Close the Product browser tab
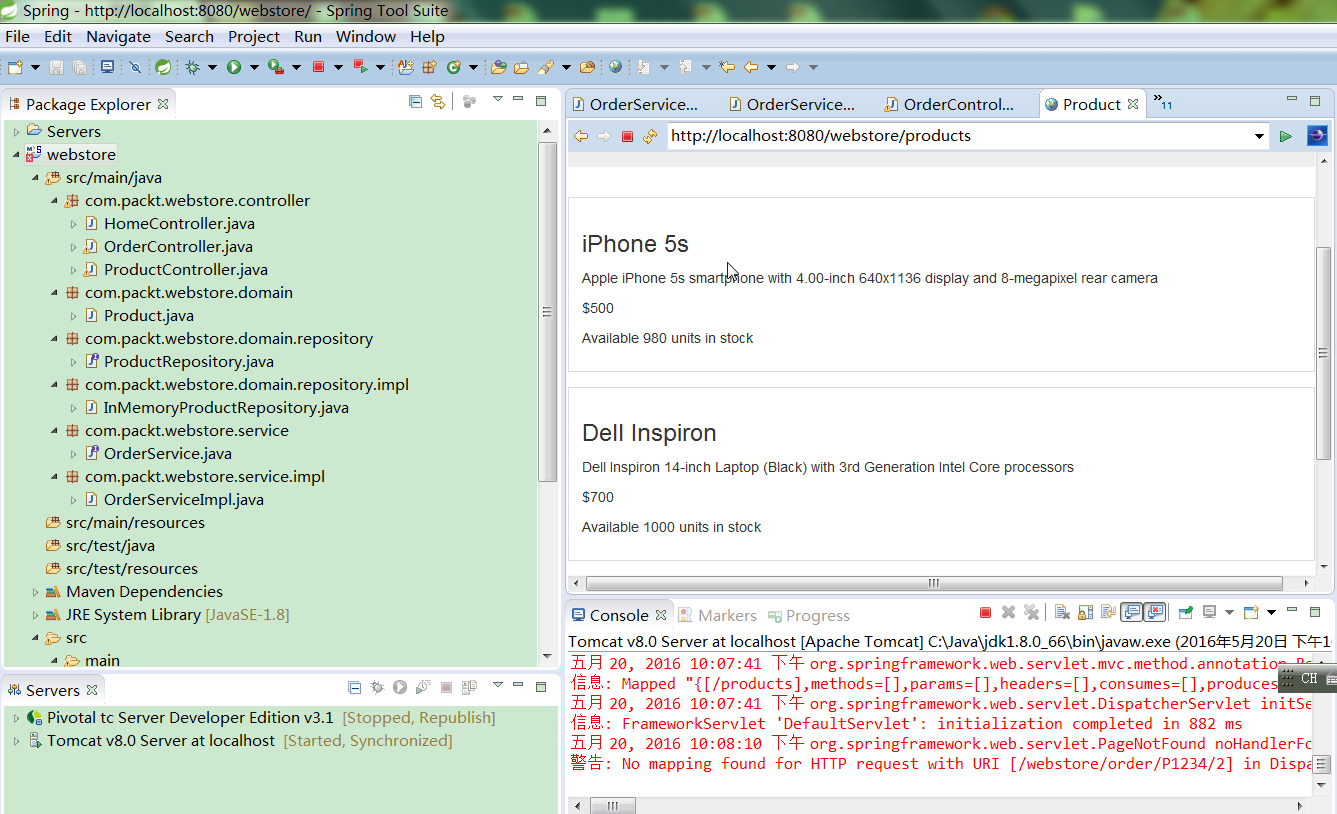This screenshot has width=1337, height=814. click(1133, 104)
